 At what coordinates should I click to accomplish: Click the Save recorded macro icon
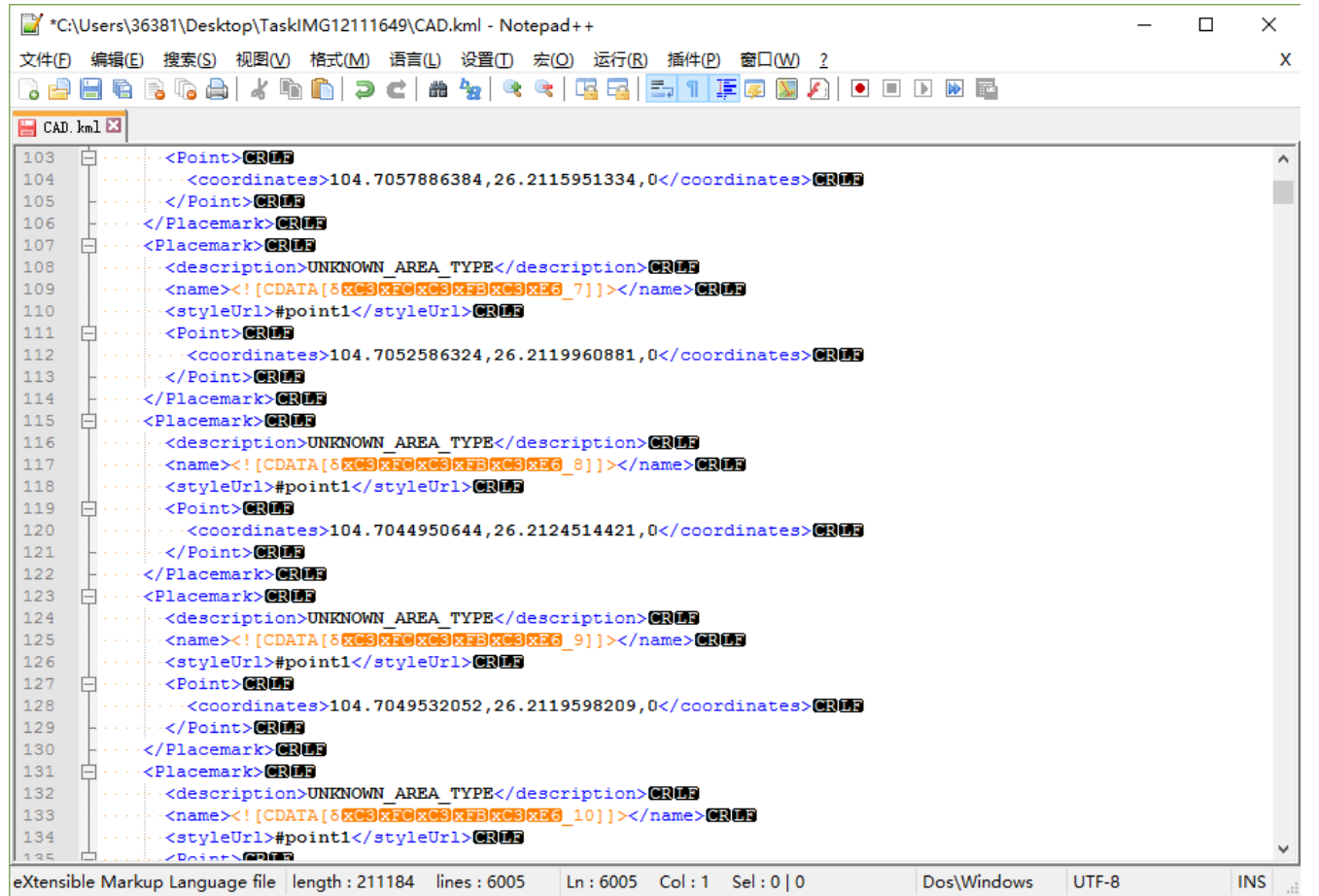pyautogui.click(x=987, y=89)
